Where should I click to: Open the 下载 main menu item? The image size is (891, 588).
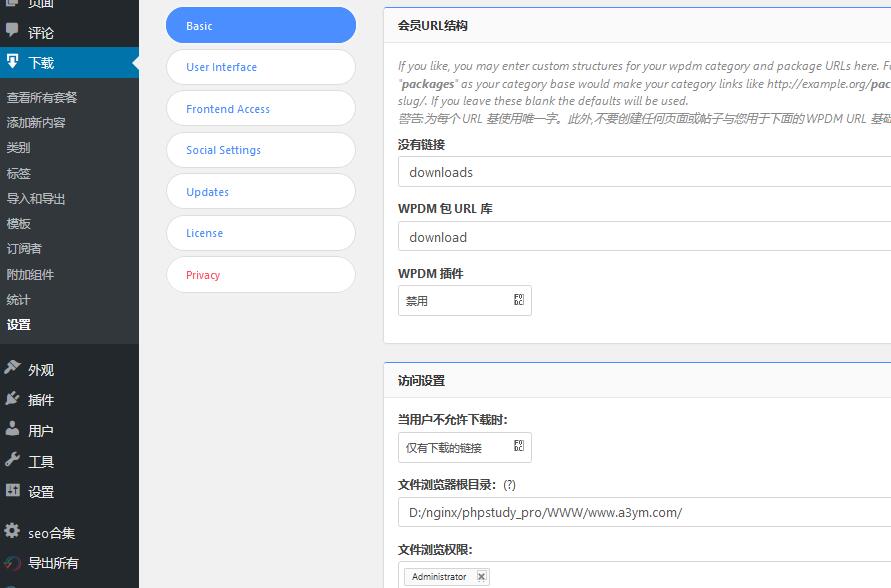click(x=69, y=62)
